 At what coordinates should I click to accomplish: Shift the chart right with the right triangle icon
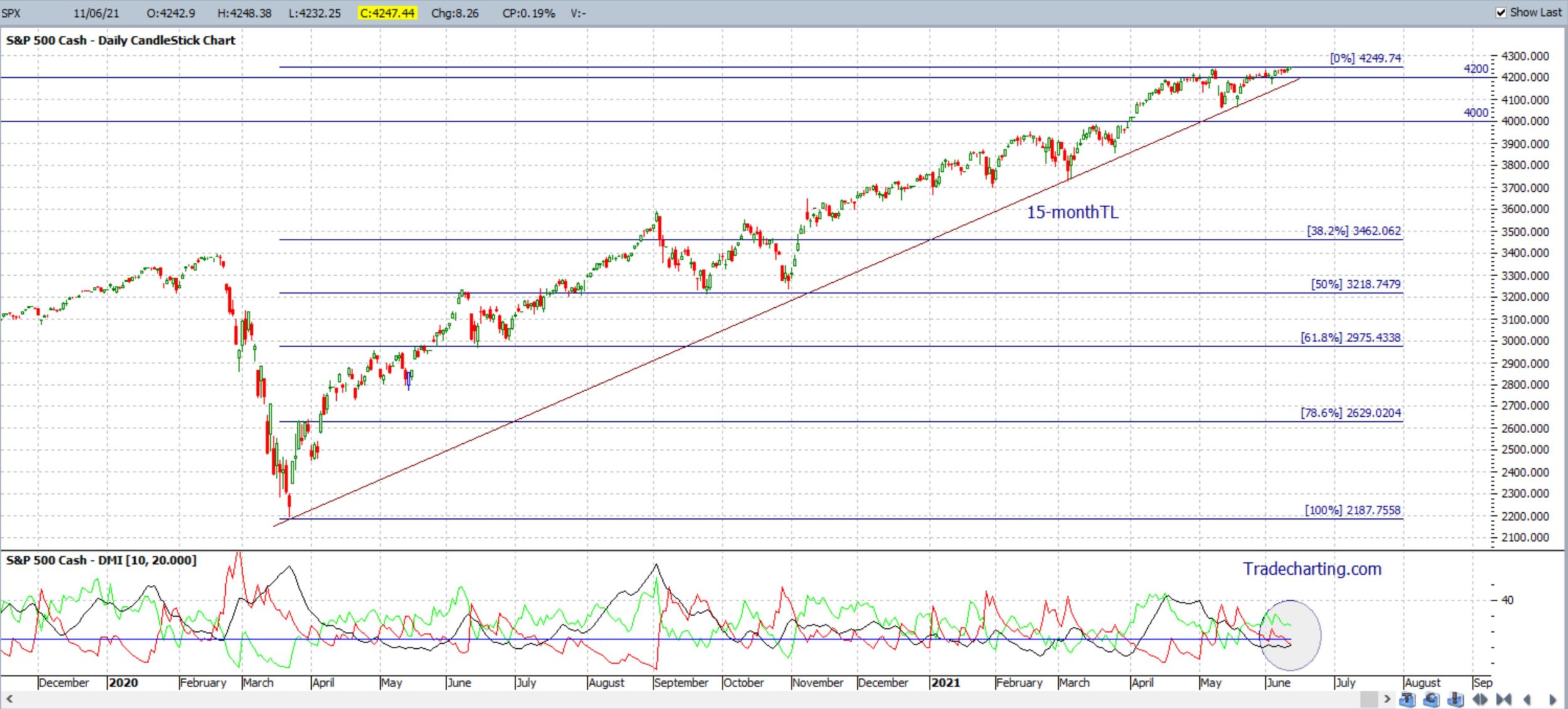pos(1553,700)
